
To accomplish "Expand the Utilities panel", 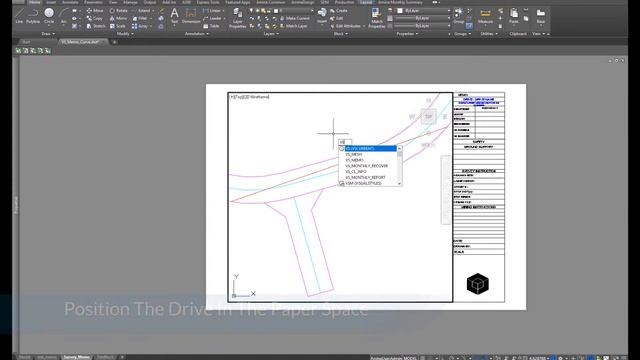I will 489,34.
